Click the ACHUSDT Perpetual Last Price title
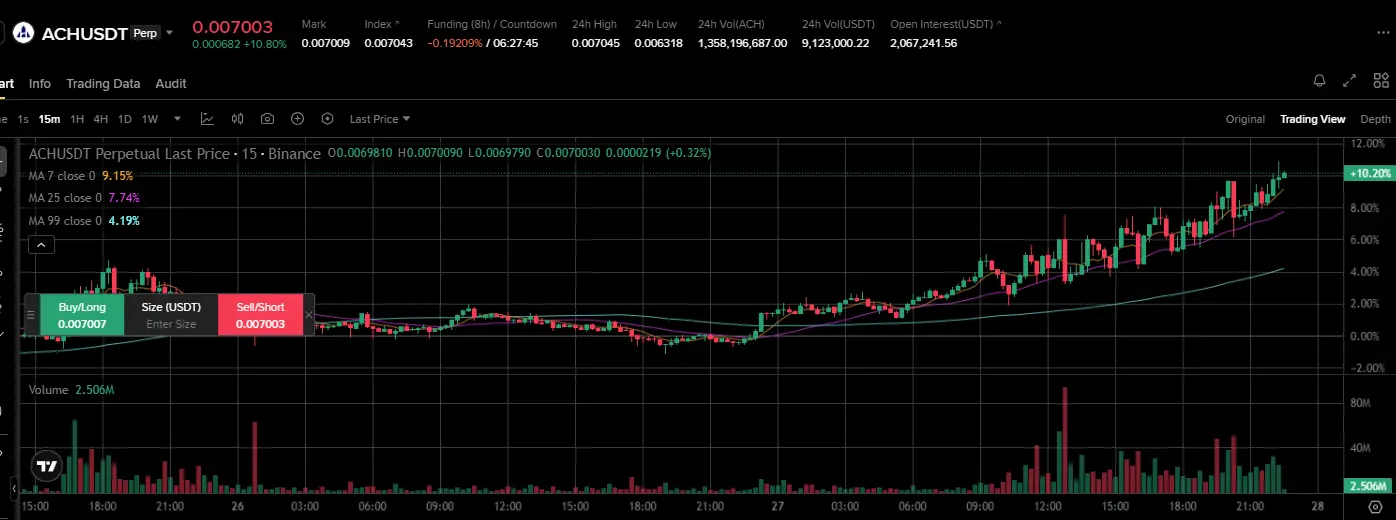Image resolution: width=1396 pixels, height=520 pixels. coord(174,154)
